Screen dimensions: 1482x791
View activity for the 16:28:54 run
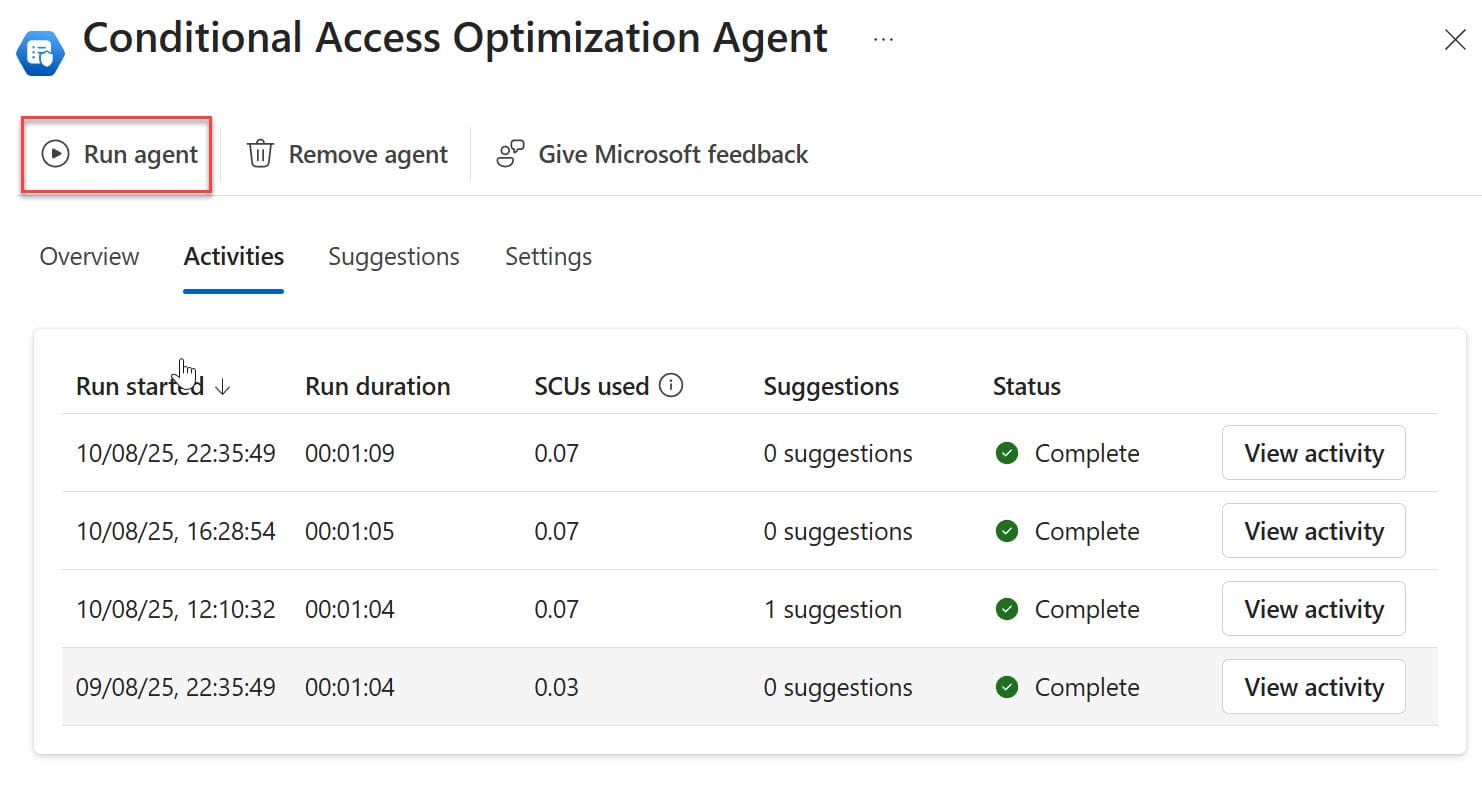(x=1313, y=531)
